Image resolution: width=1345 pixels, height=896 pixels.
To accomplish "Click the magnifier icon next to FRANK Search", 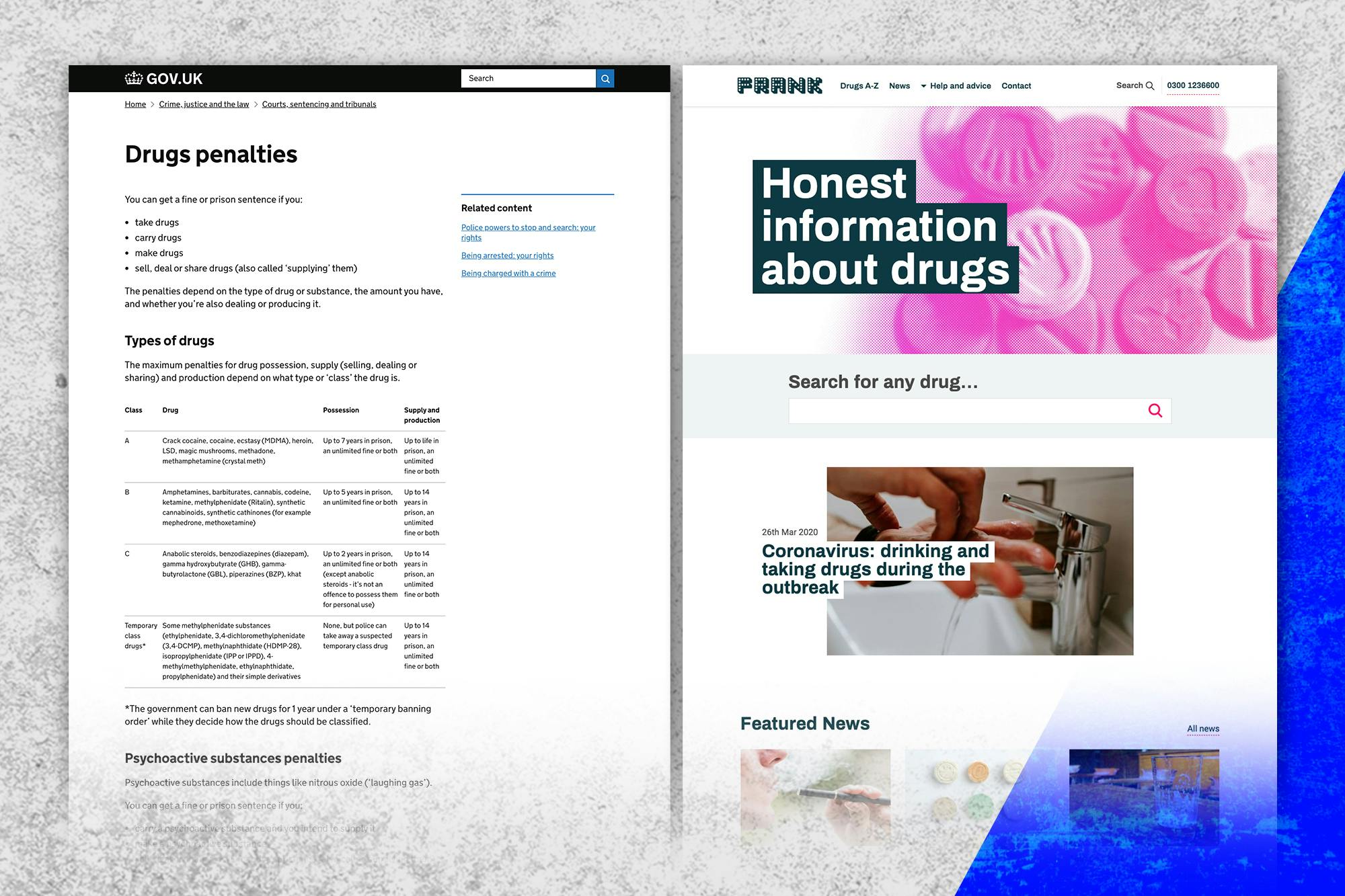I will tap(1150, 86).
